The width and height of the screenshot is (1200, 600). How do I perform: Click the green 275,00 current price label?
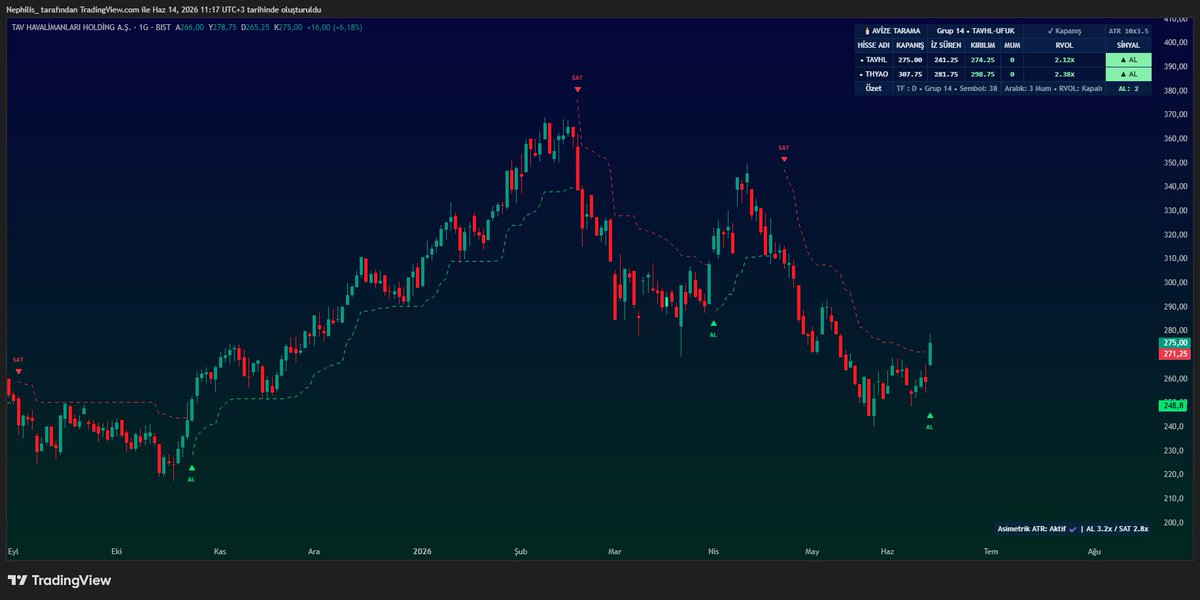click(x=1173, y=342)
